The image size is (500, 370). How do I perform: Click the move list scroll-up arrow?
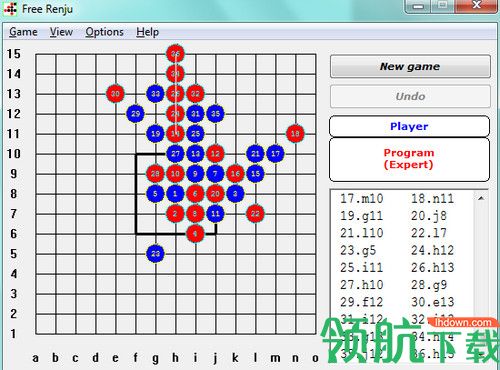(481, 198)
